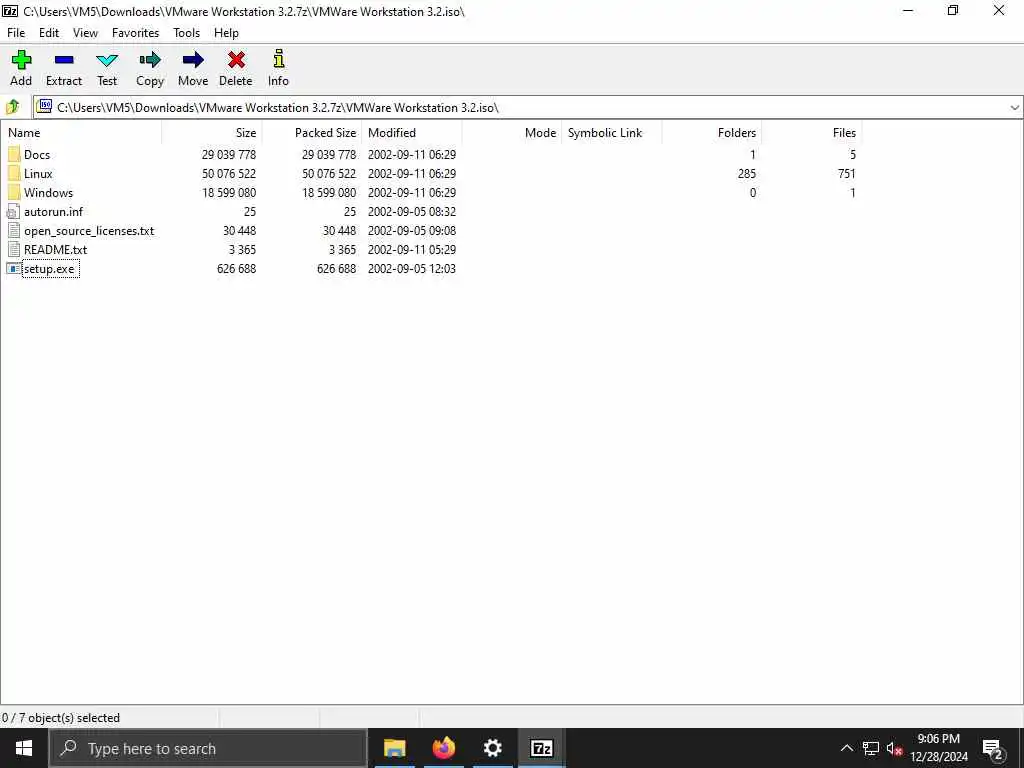Open the Windows Start menu

[x=24, y=748]
